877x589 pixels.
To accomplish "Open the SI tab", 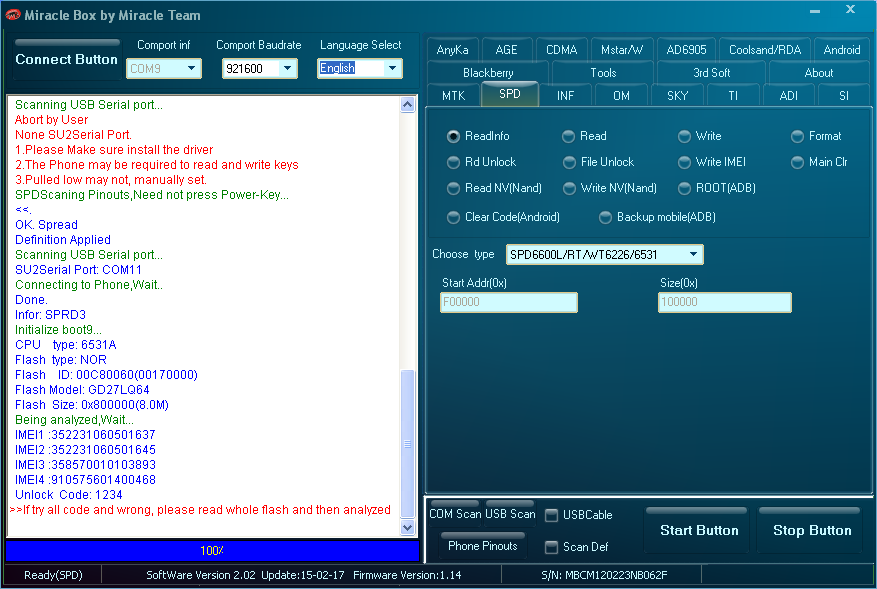I will tap(844, 96).
